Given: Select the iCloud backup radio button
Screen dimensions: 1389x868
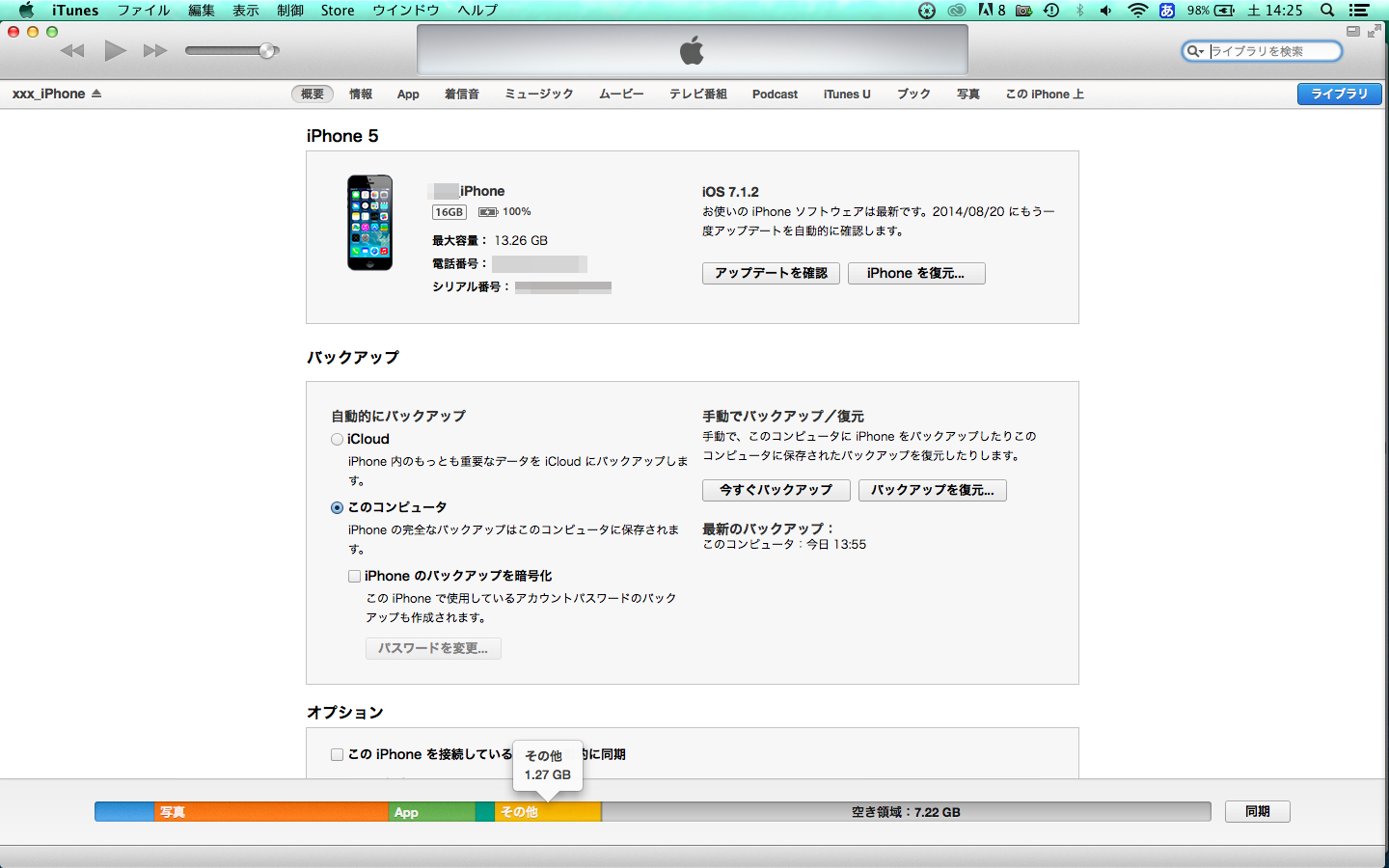Looking at the screenshot, I should (337, 440).
